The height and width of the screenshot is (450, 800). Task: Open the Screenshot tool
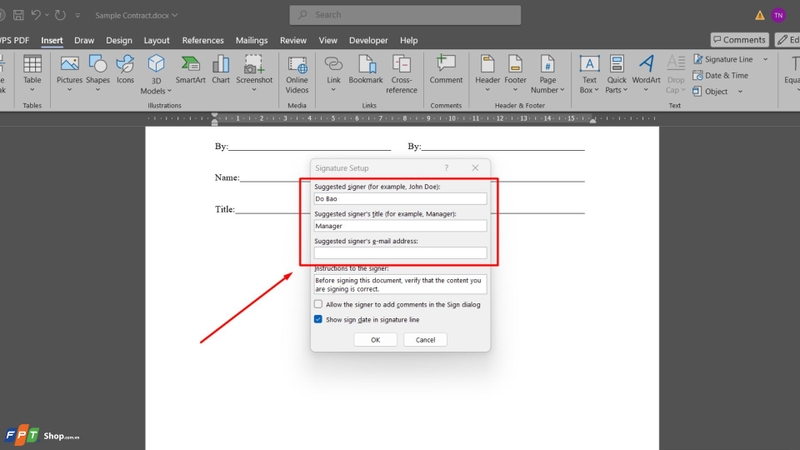click(254, 73)
